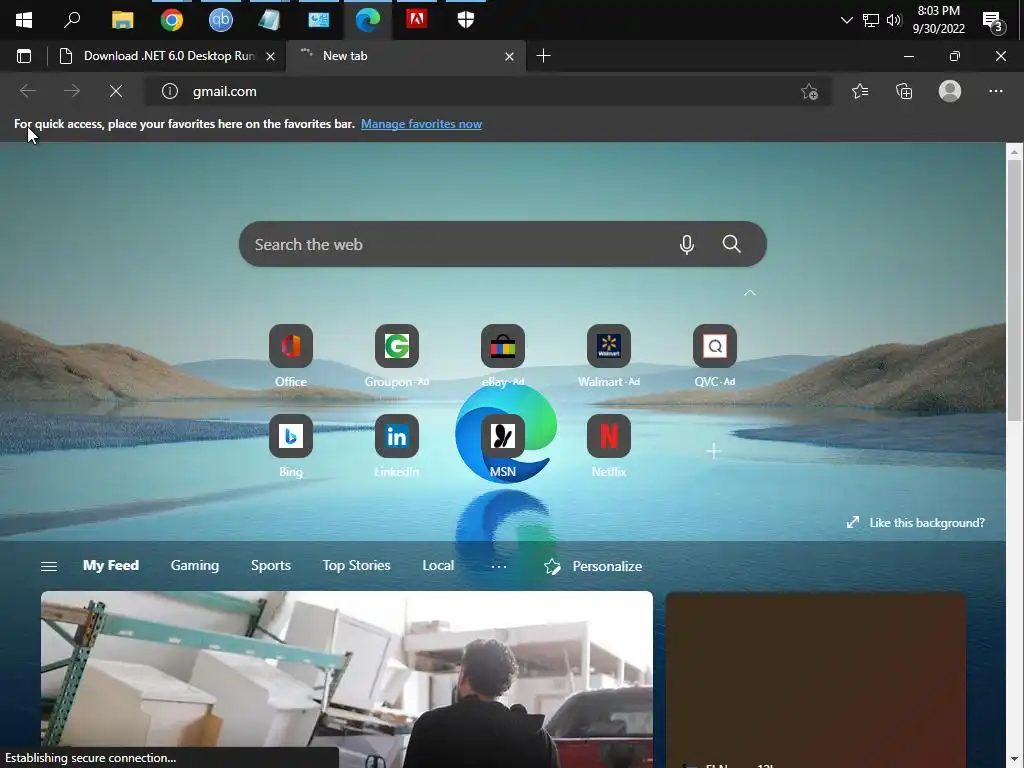The width and height of the screenshot is (1024, 768).
Task: Collapse the quick links section
Action: (750, 293)
